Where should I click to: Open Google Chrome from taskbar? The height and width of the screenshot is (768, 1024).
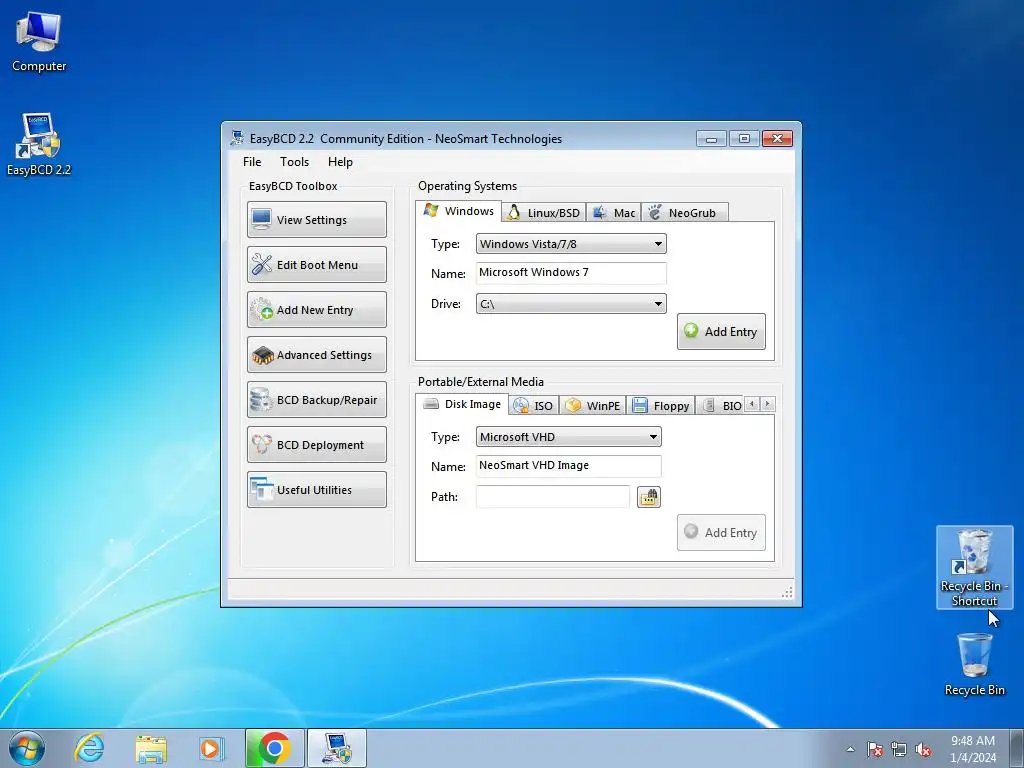[x=274, y=748]
